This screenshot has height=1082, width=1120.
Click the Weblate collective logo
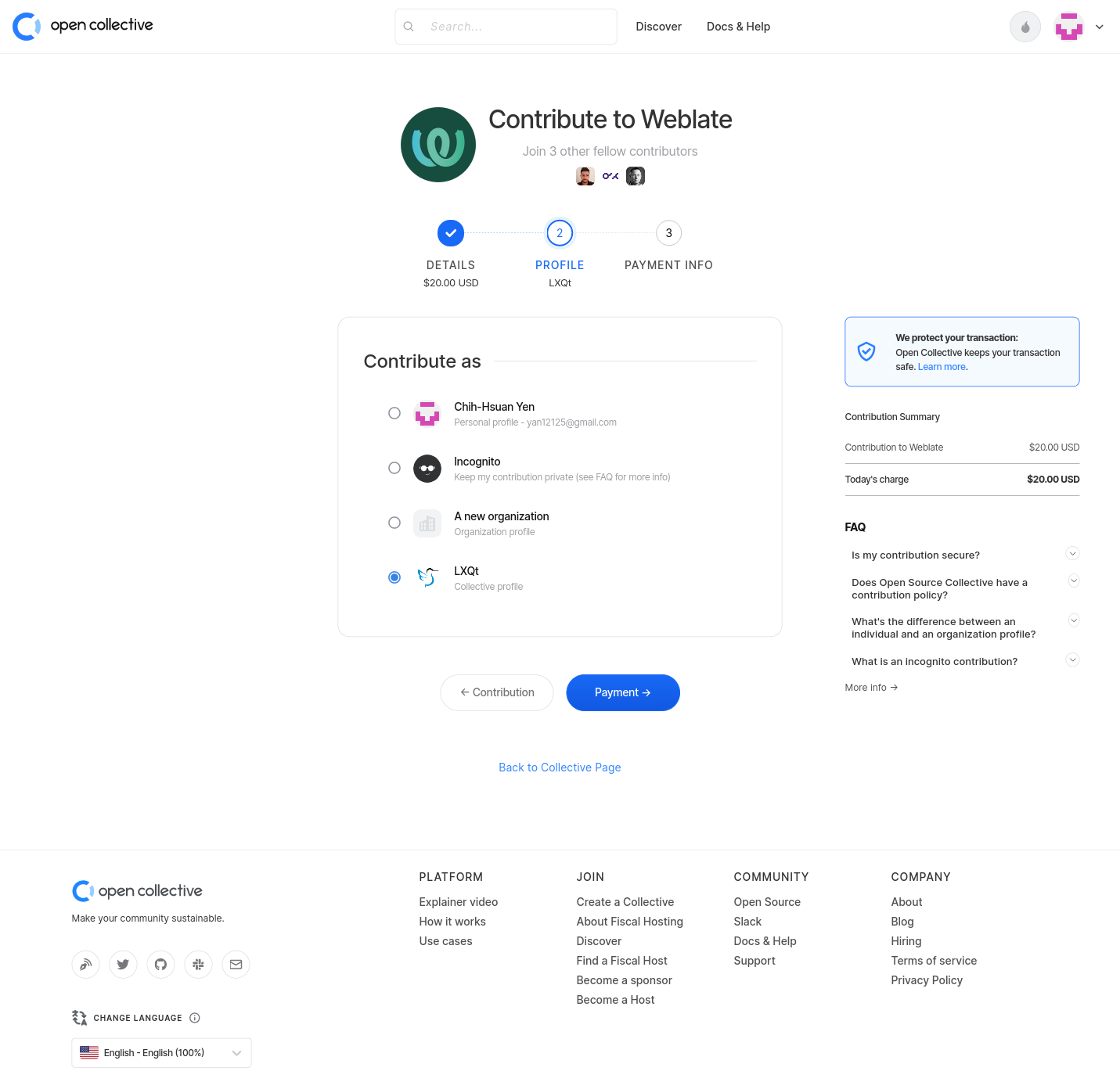[438, 145]
